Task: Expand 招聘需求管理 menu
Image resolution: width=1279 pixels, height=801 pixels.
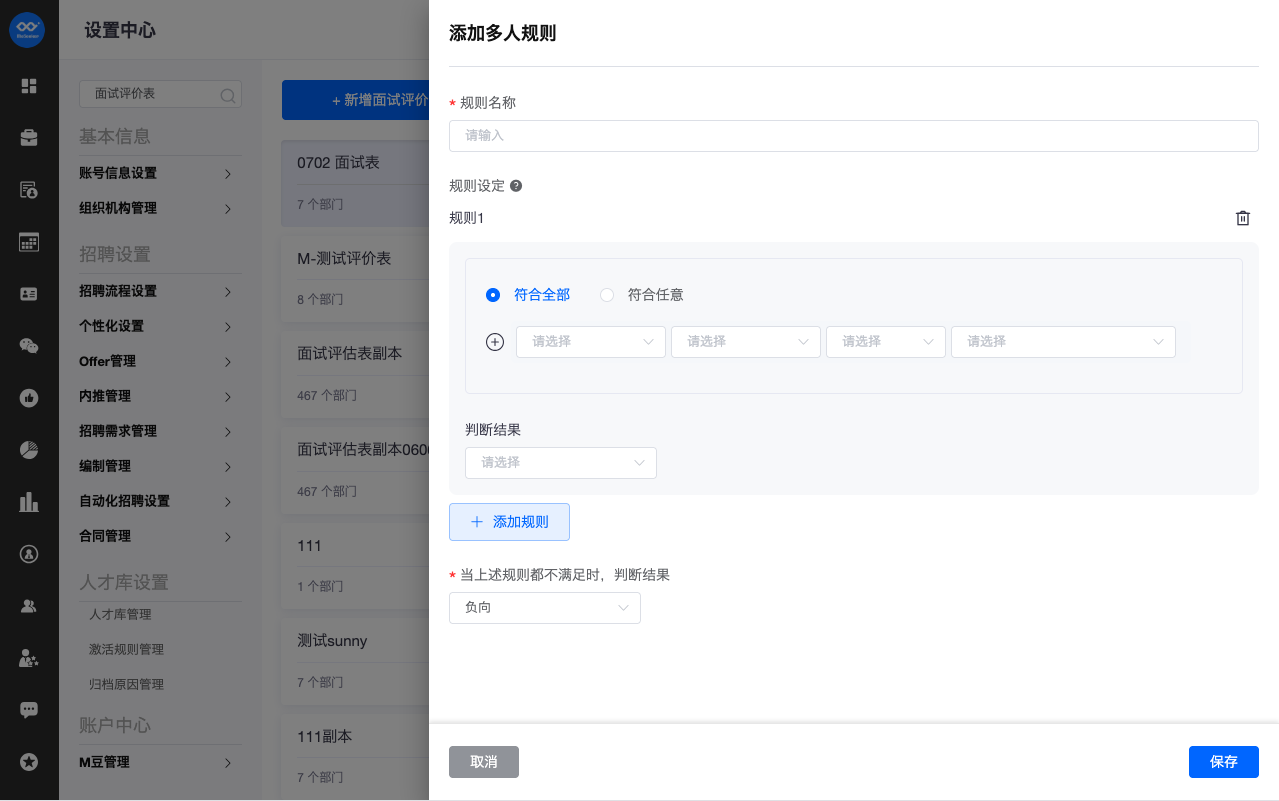Action: click(x=160, y=431)
